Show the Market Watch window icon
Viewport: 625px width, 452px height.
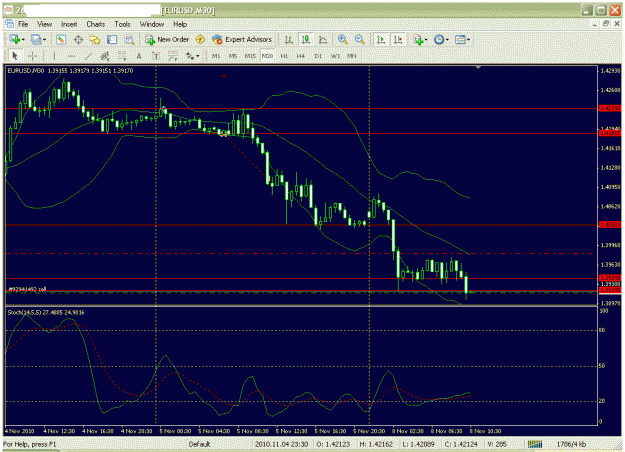point(61,39)
